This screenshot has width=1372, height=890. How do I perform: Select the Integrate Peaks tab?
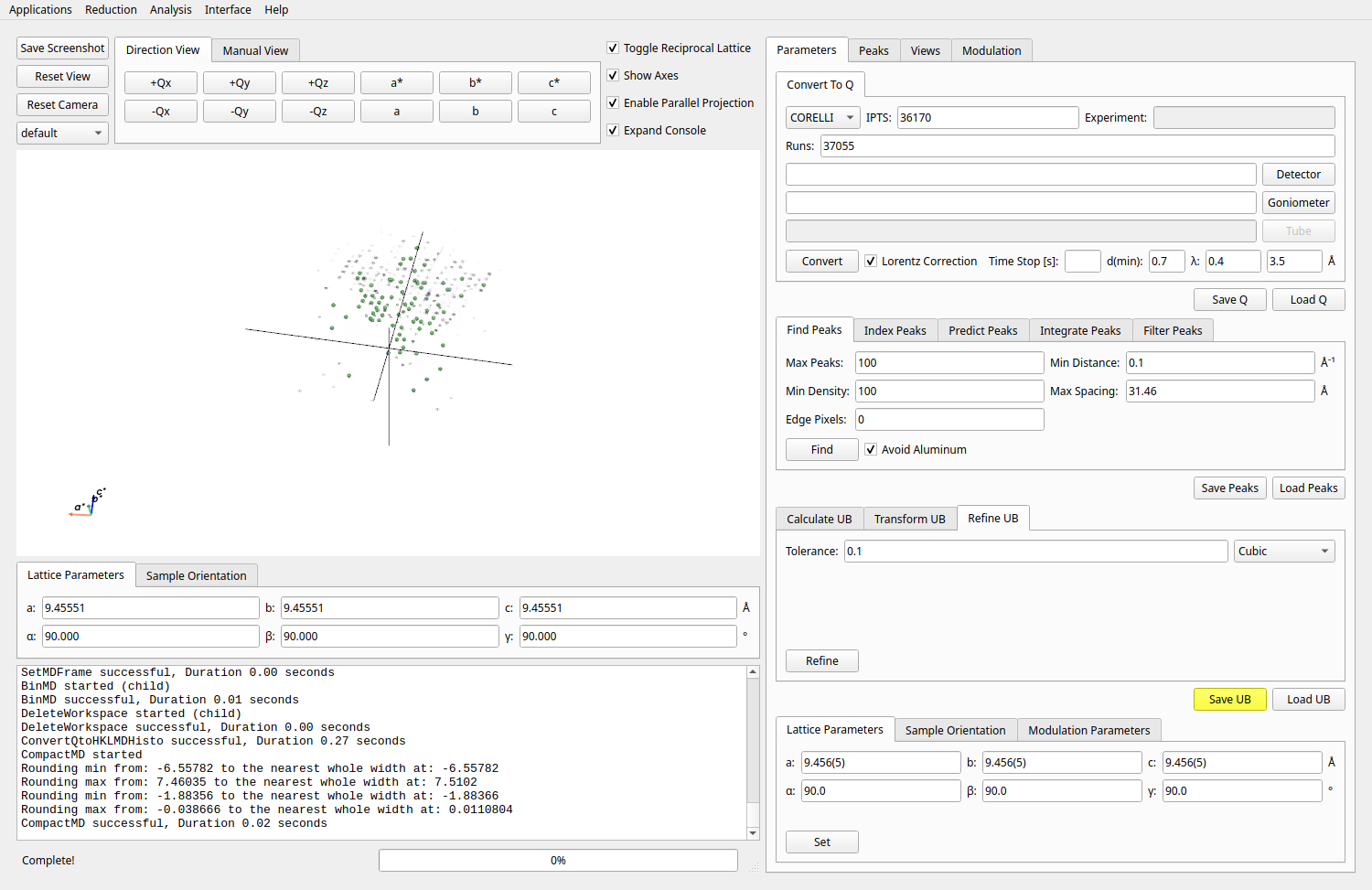point(1080,330)
